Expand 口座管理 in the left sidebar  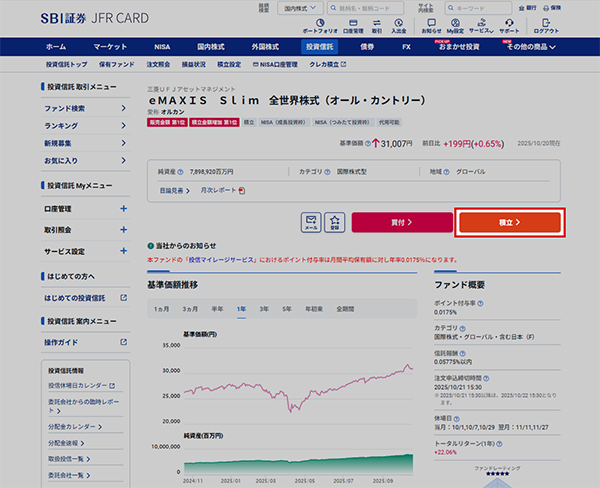pos(123,209)
